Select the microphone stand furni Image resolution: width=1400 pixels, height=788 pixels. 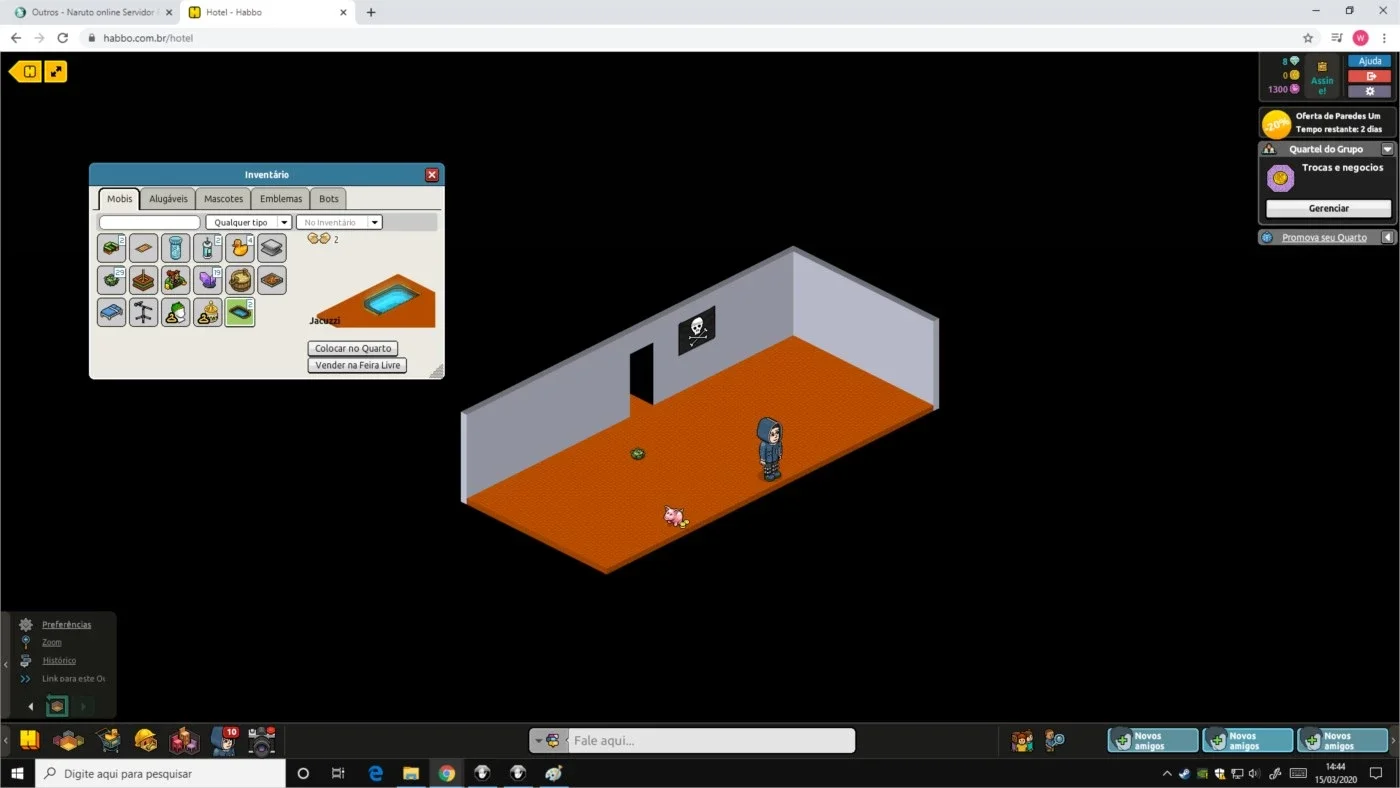coord(143,312)
